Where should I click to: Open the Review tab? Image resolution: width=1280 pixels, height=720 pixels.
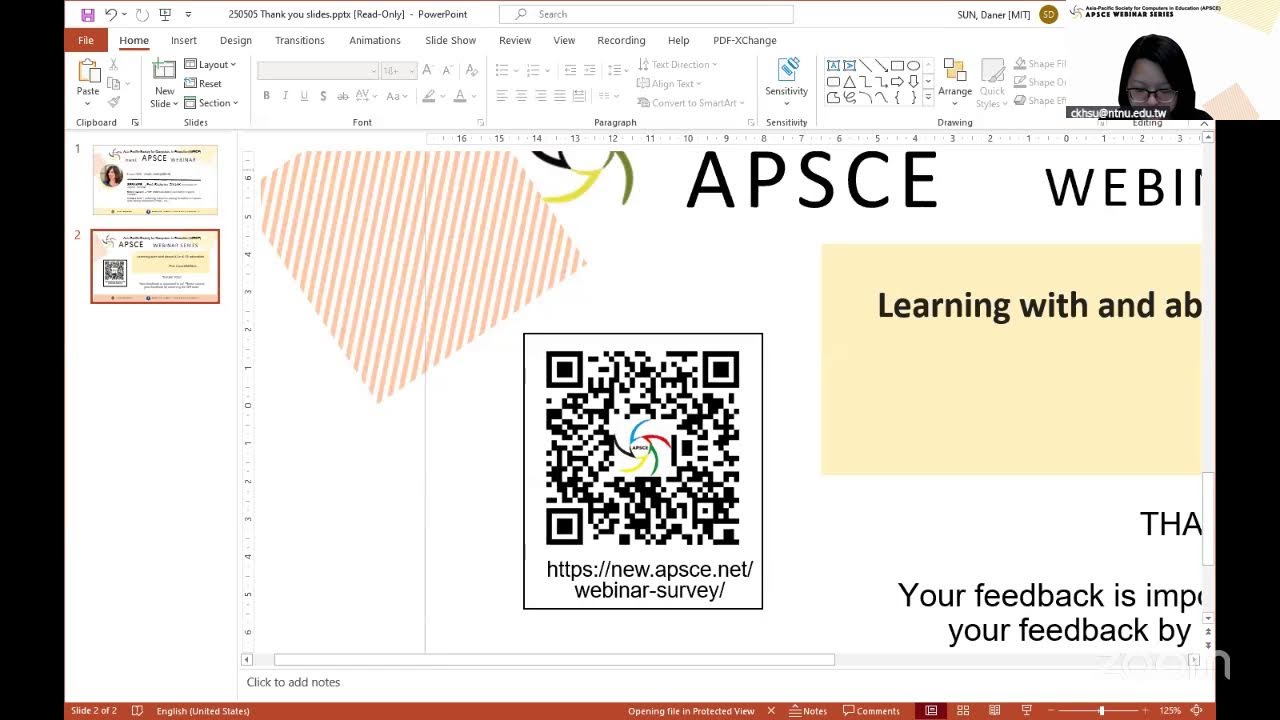point(515,40)
